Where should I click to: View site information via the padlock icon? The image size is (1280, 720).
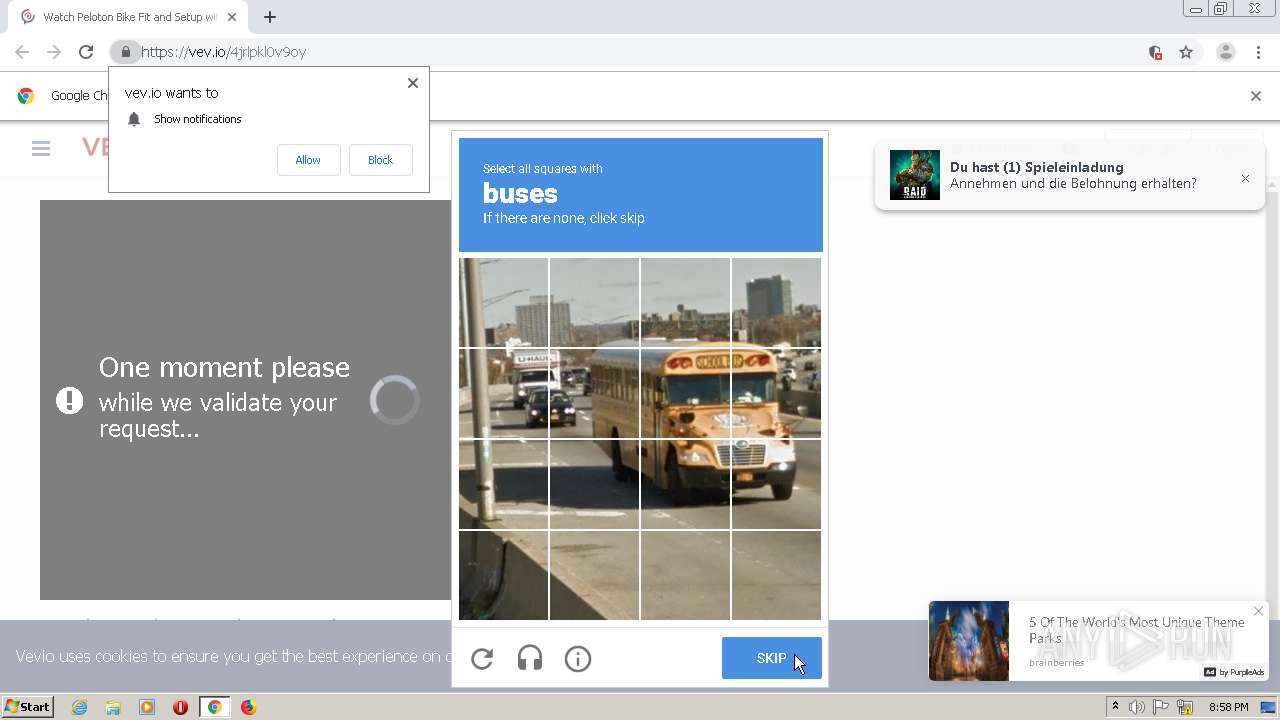pos(125,52)
